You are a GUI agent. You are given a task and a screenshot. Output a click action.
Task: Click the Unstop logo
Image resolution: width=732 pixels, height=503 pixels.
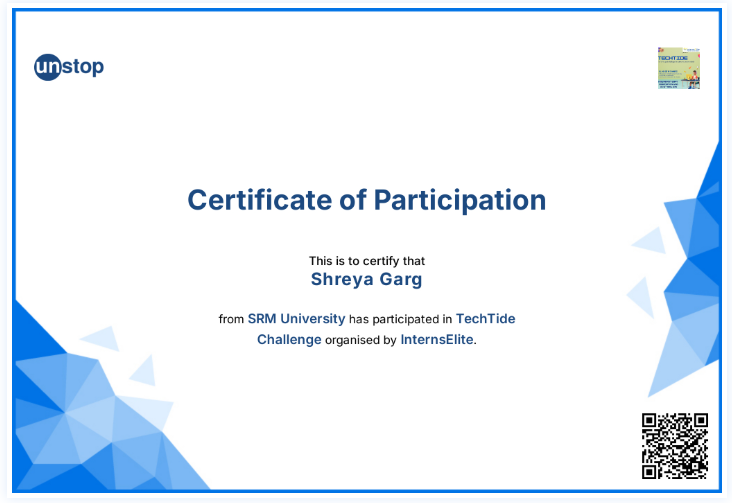[x=69, y=67]
